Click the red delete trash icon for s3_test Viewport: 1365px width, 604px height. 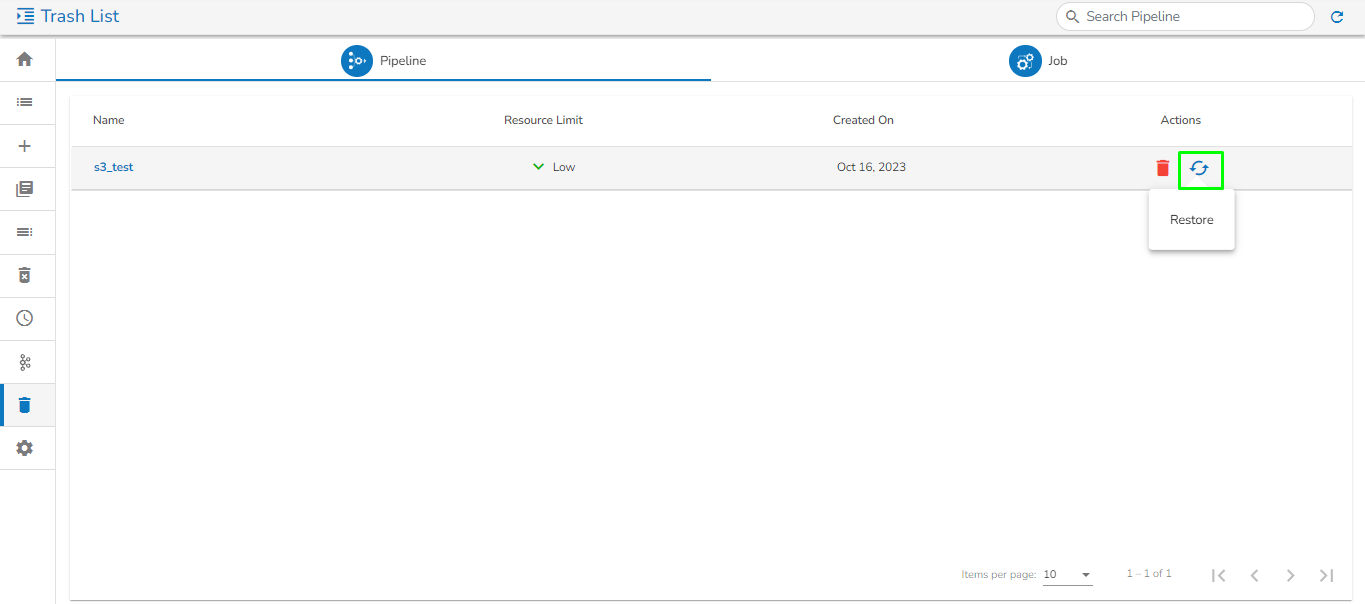tap(1163, 168)
